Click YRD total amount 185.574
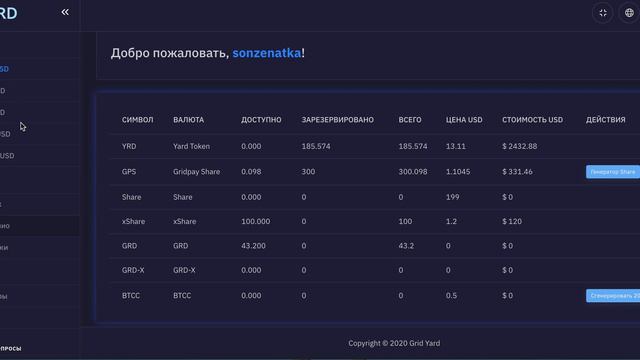Viewport: 640px width, 360px height. (x=413, y=146)
